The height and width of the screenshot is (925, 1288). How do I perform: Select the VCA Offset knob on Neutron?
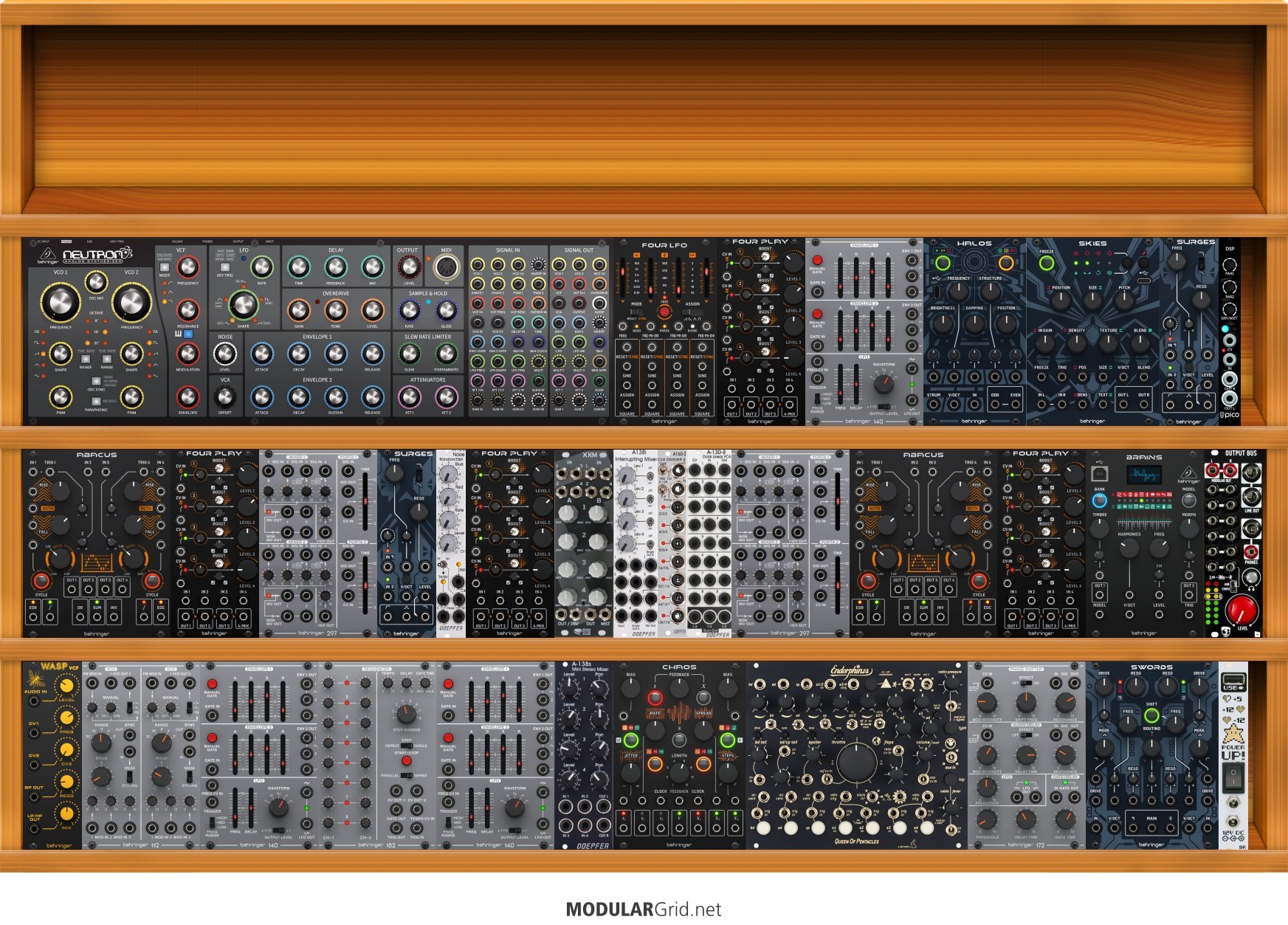pyautogui.click(x=224, y=396)
